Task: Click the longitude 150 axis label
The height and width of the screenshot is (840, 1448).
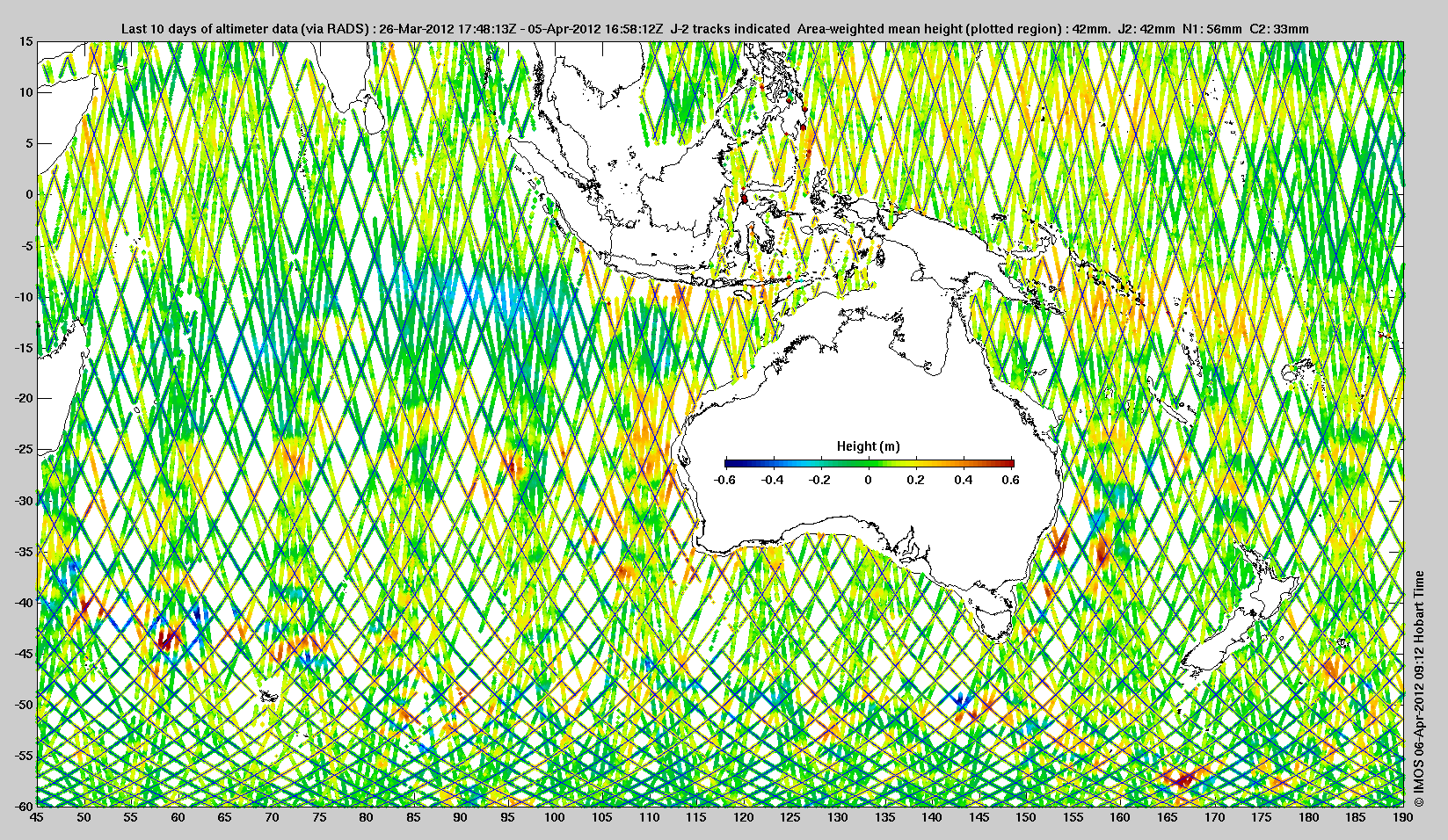Action: pos(1026,817)
